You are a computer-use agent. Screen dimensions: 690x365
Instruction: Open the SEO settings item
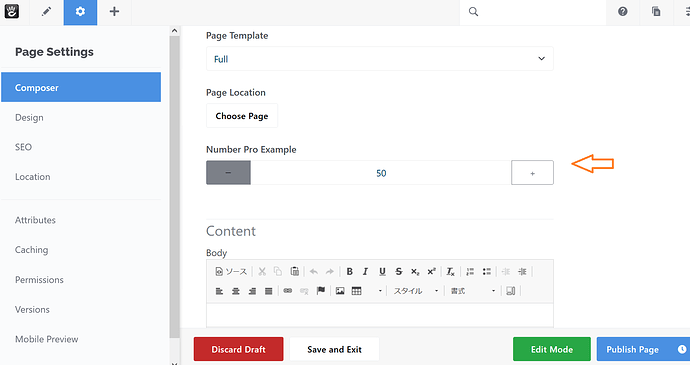(23, 147)
